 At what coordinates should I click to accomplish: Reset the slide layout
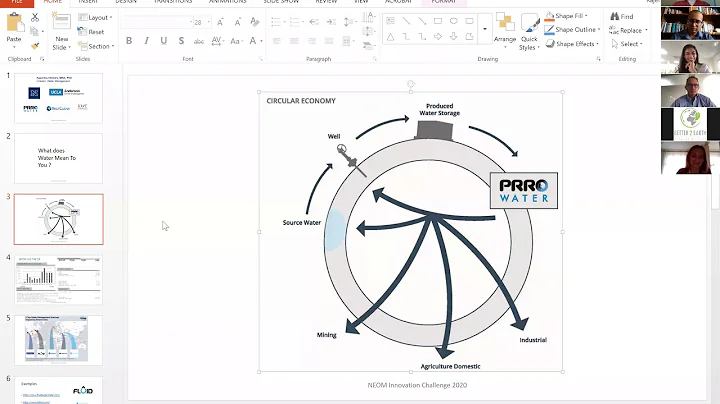coord(91,32)
